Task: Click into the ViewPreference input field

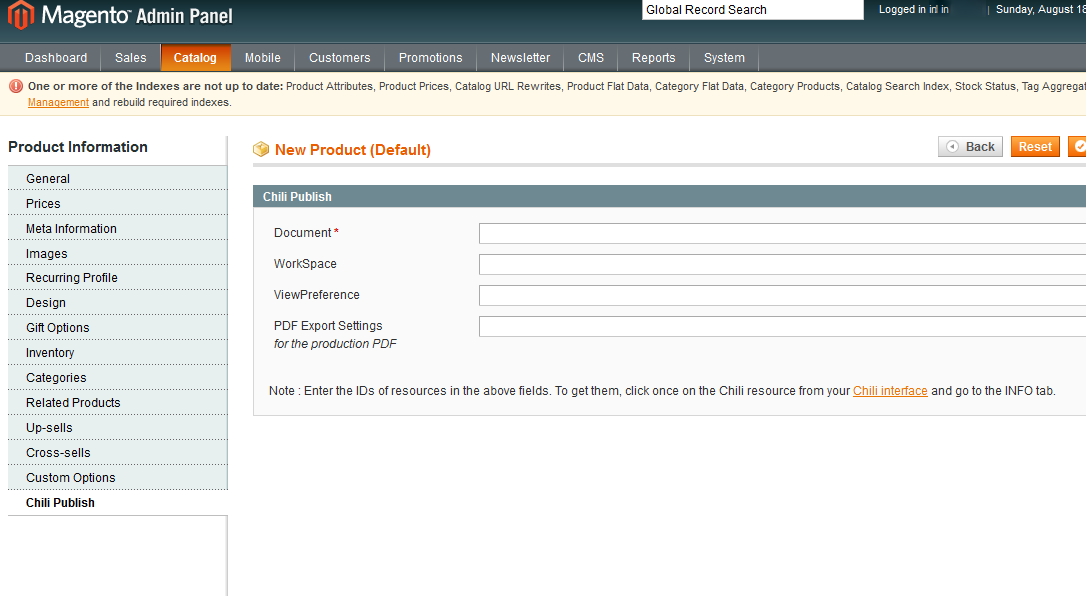Action: [x=783, y=296]
